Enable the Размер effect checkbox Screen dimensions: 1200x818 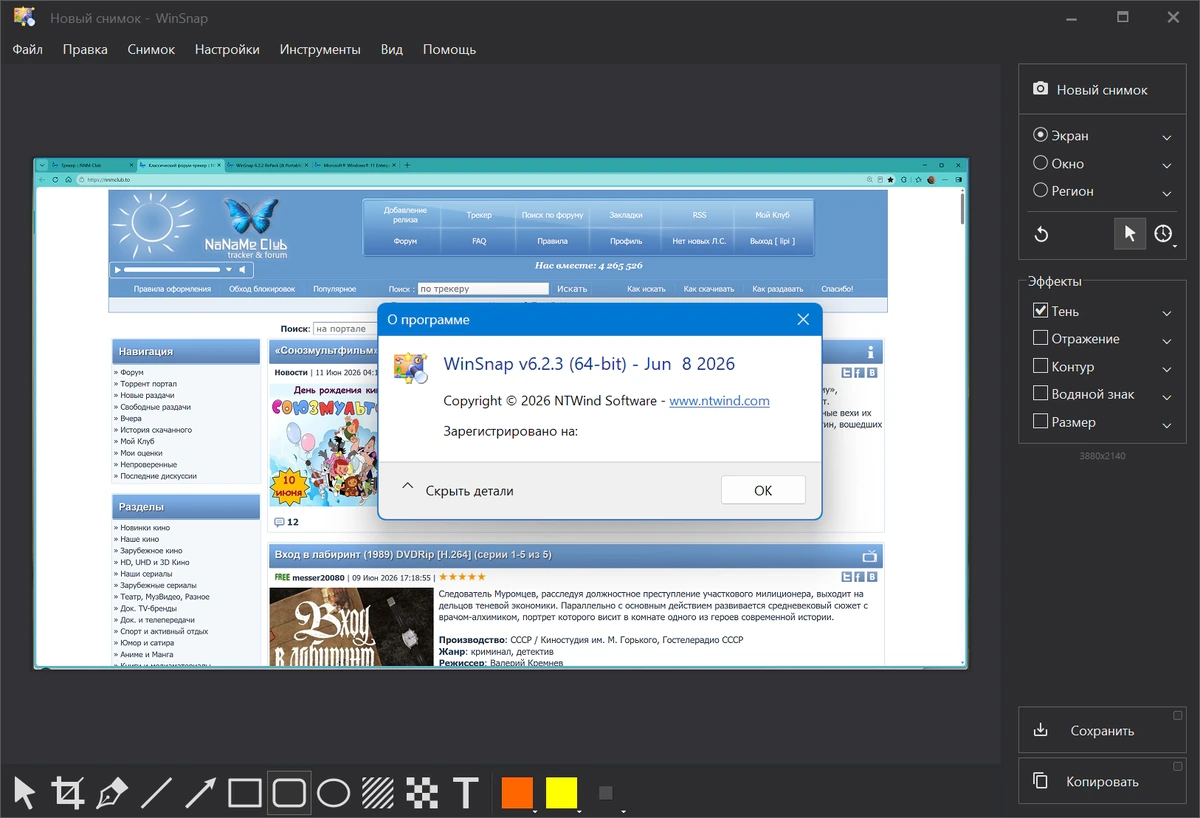click(x=1040, y=421)
